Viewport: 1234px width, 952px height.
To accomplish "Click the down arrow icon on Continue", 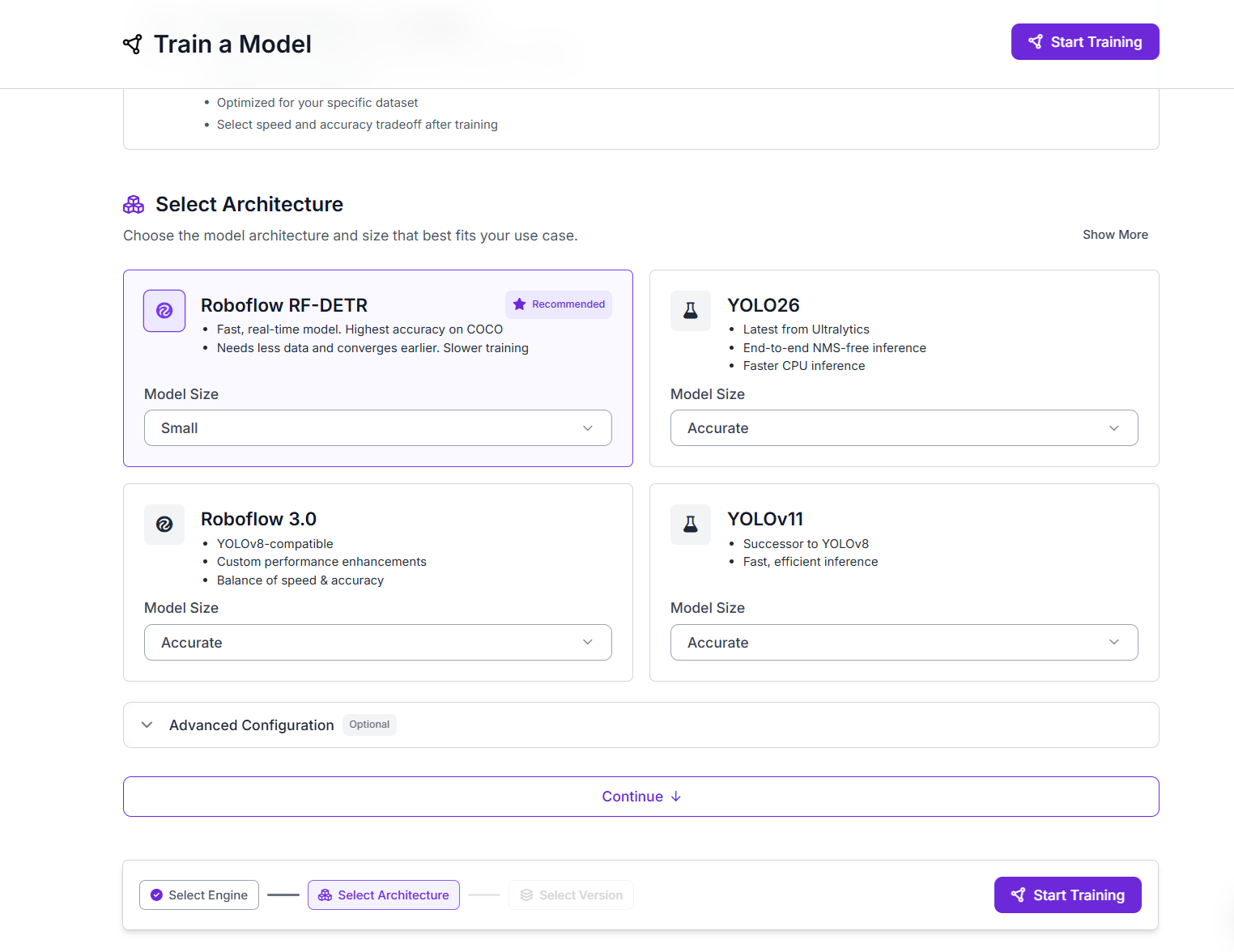I will tap(676, 797).
